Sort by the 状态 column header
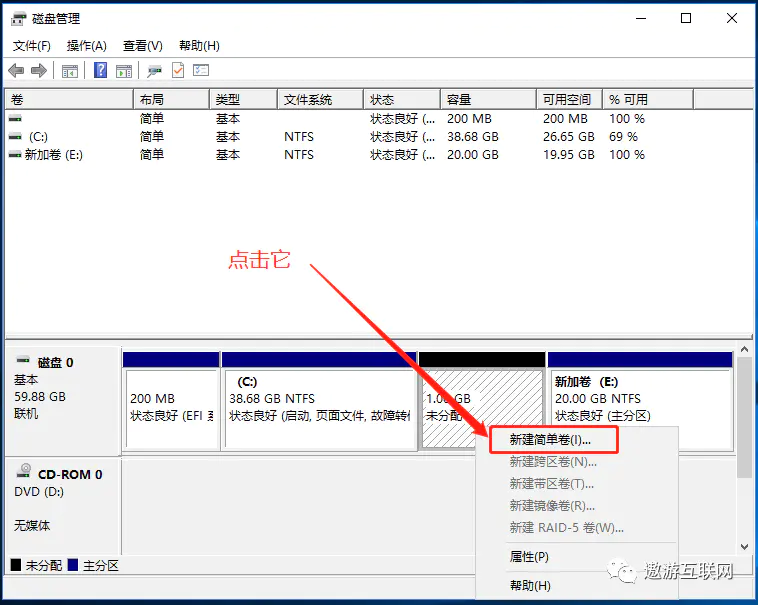The height and width of the screenshot is (605, 758). (x=402, y=100)
